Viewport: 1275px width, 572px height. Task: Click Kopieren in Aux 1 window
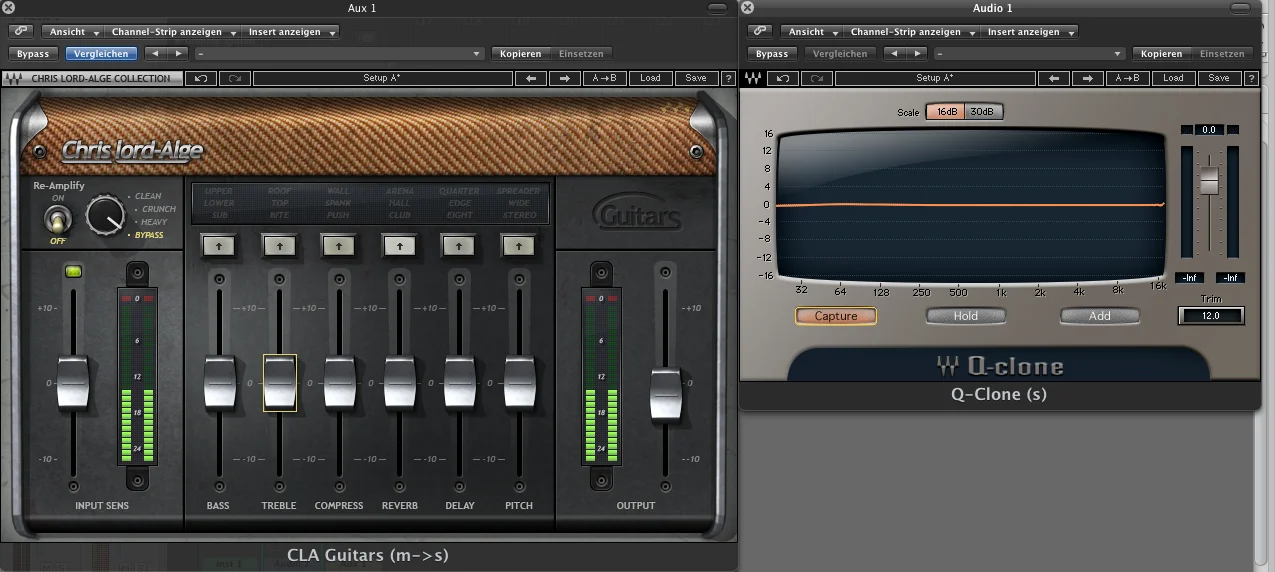[521, 54]
